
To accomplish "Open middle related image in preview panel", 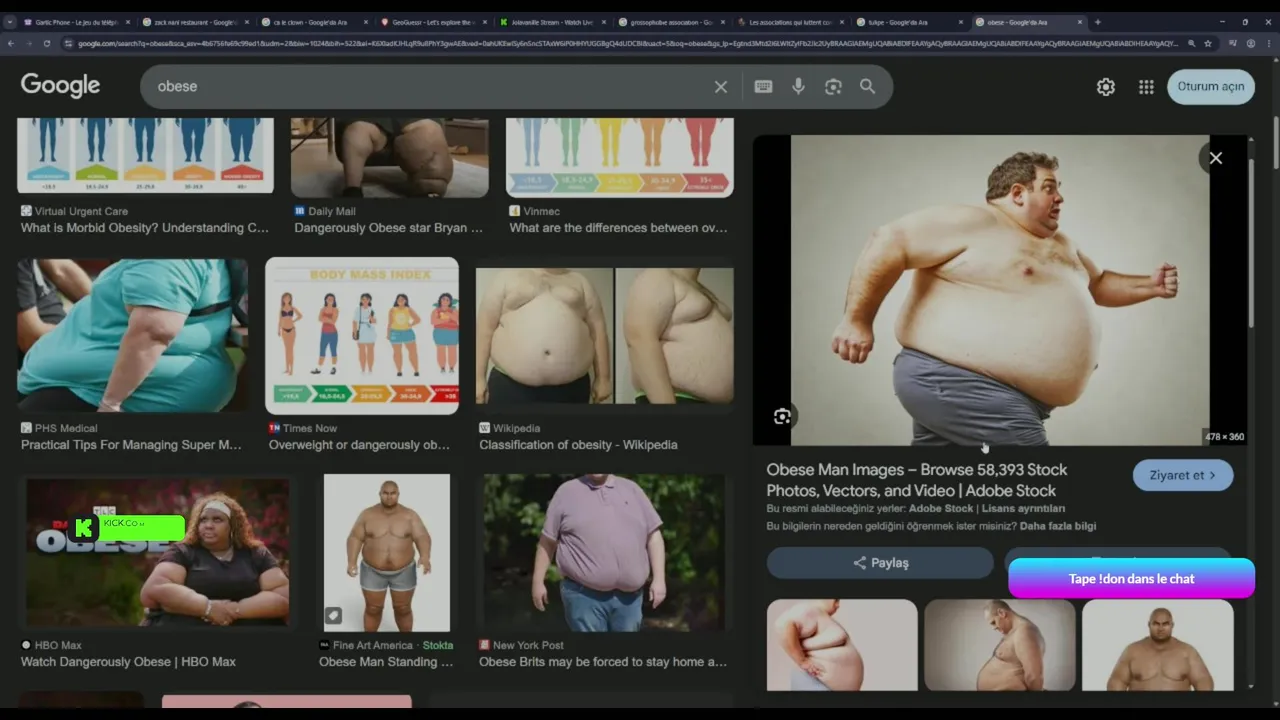I will pos(1000,645).
